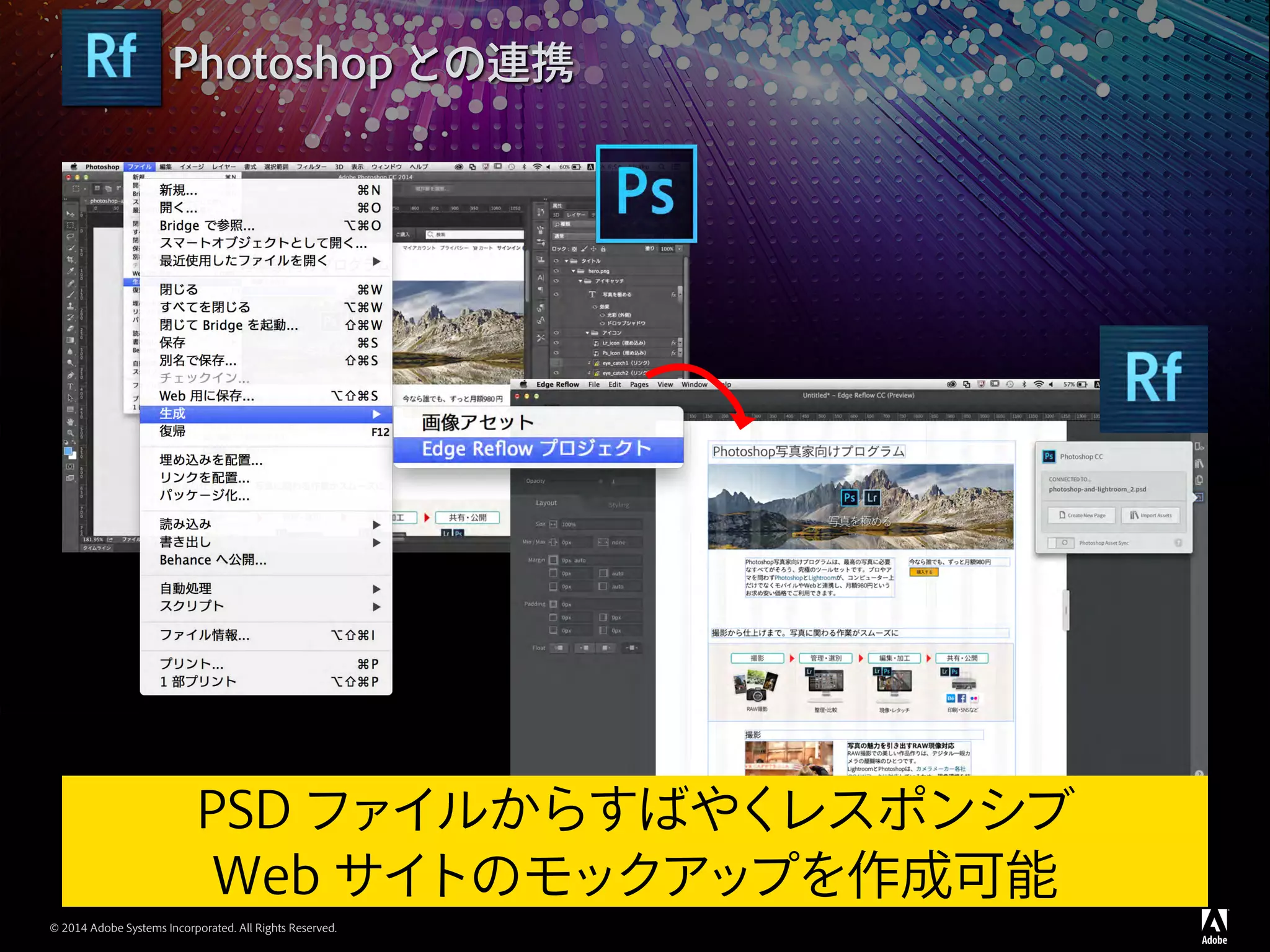The height and width of the screenshot is (952, 1270).
Task: Select the Zoom tool in Photoshop toolbar
Action: point(70,433)
